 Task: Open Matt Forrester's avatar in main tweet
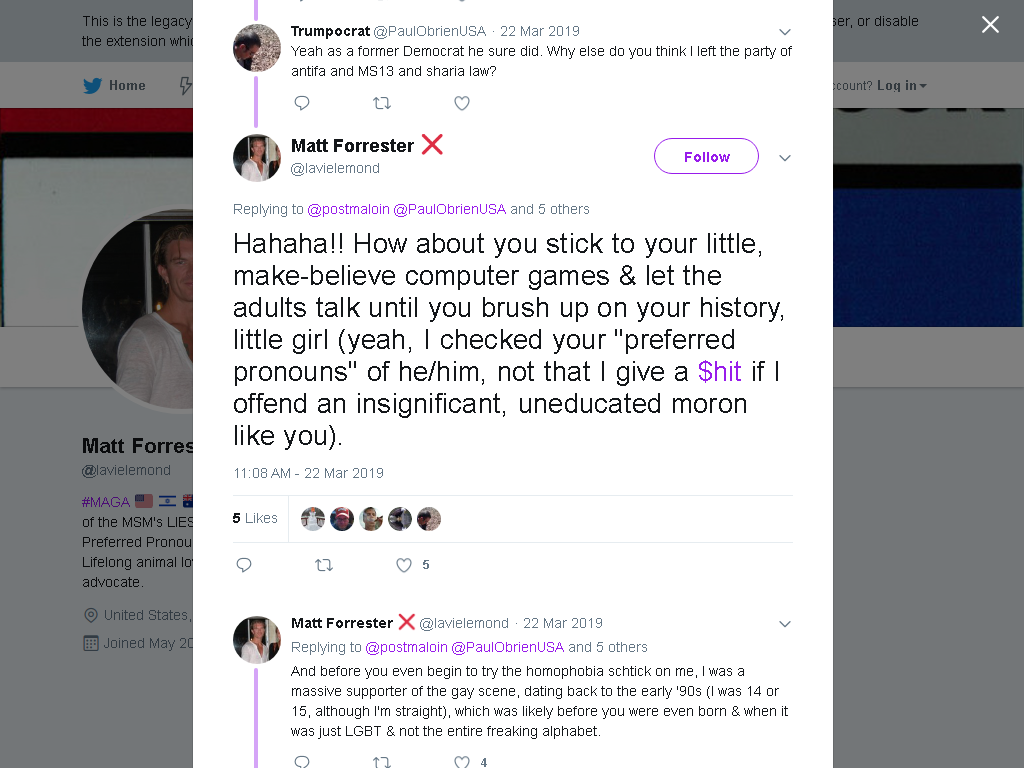[257, 157]
